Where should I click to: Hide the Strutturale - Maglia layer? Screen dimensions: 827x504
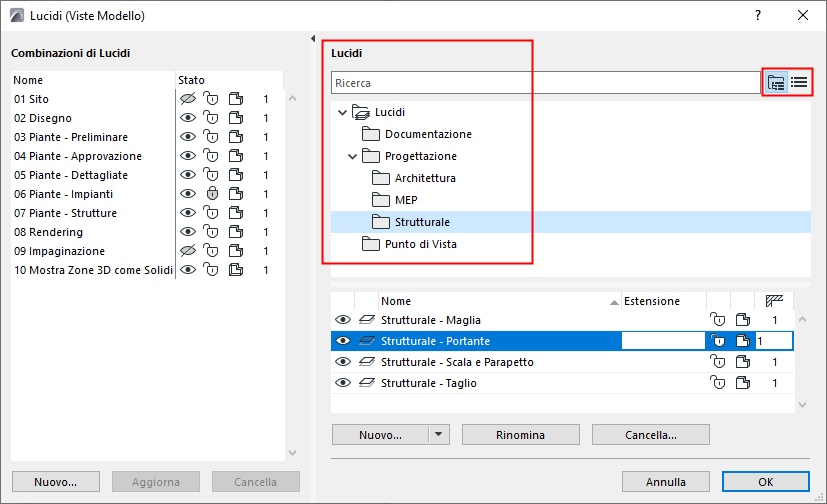[343, 320]
